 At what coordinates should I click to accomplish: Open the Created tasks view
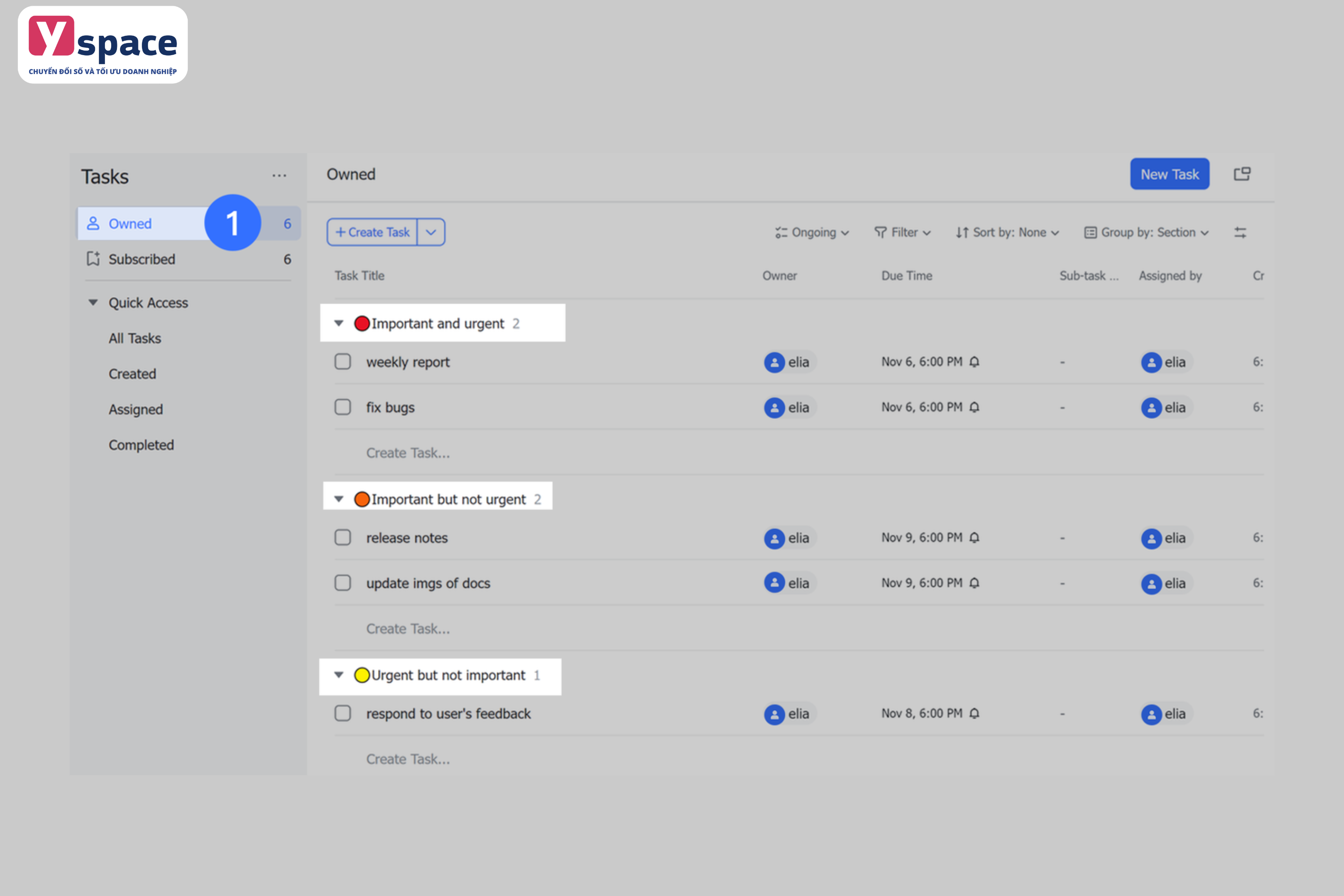(132, 374)
